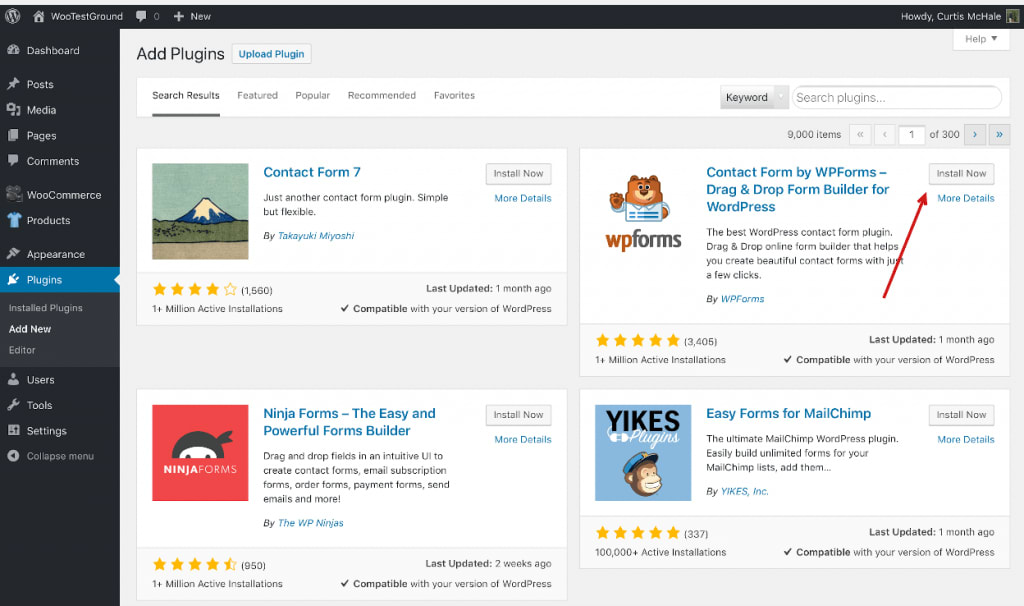Open author WPForms link
The height and width of the screenshot is (606, 1024).
tap(743, 299)
